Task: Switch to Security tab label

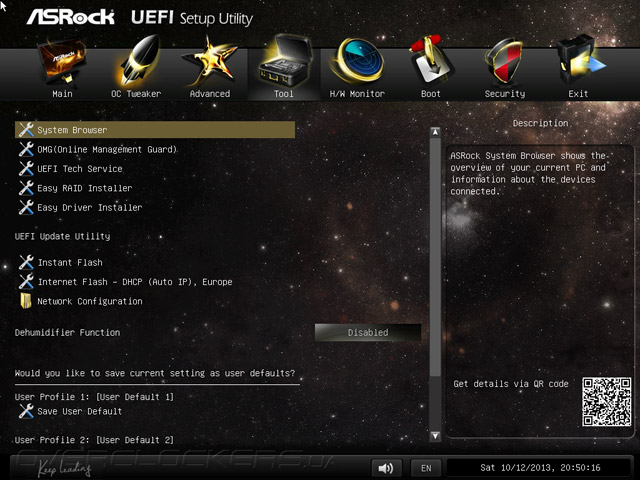Action: click(505, 94)
